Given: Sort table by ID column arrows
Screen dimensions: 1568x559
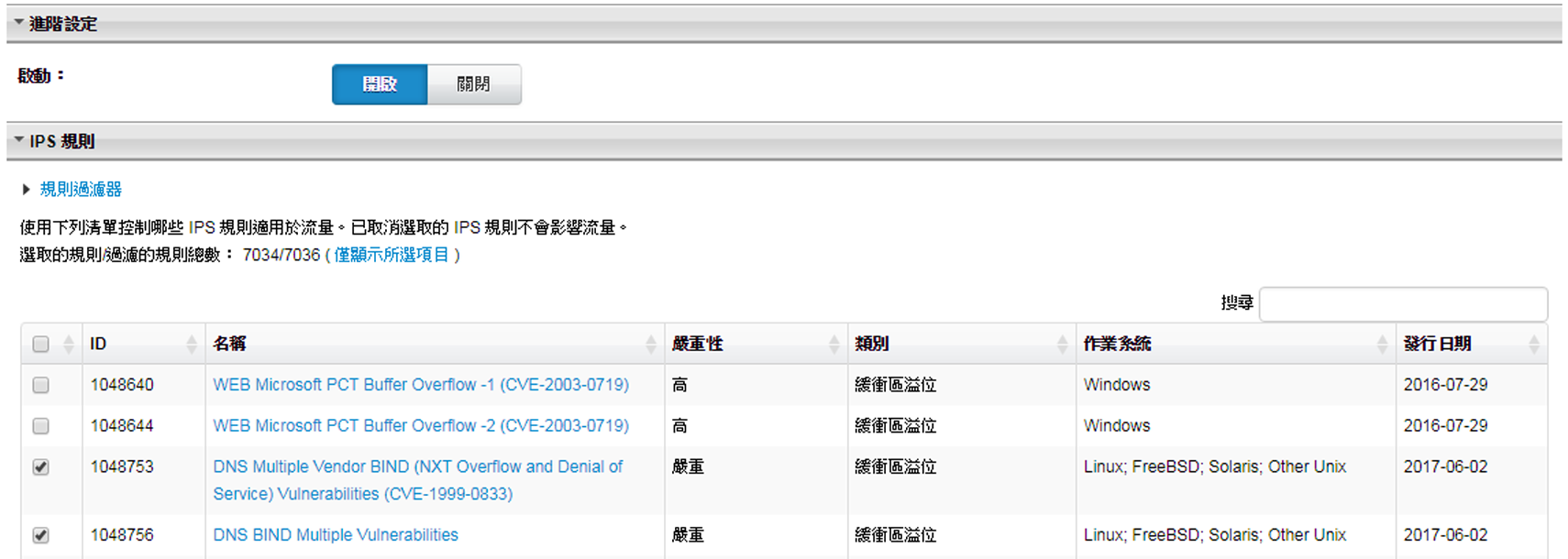Looking at the screenshot, I should point(191,345).
